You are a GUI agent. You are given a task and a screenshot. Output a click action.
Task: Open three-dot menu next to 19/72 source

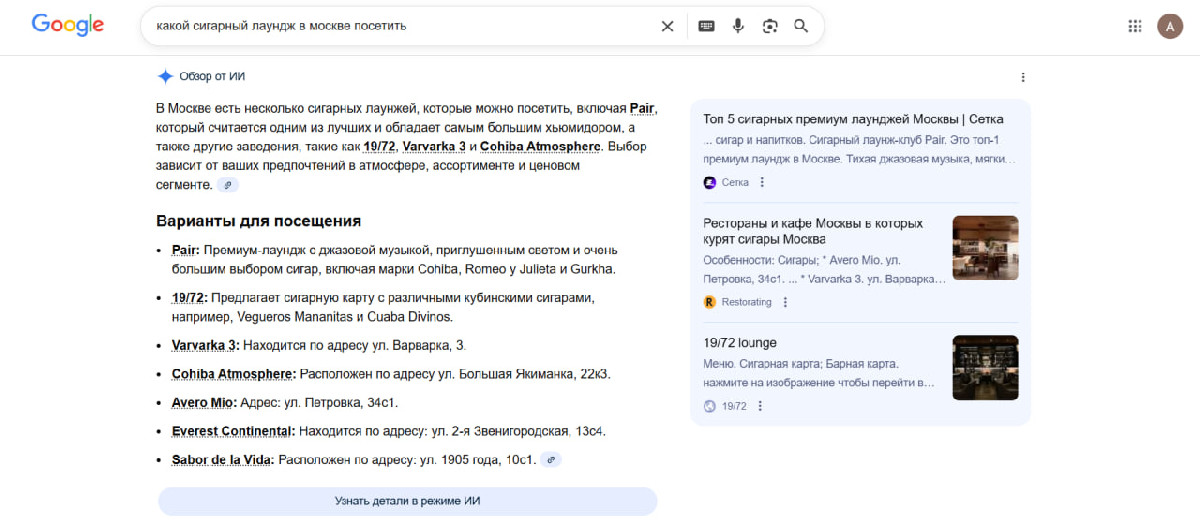point(760,406)
